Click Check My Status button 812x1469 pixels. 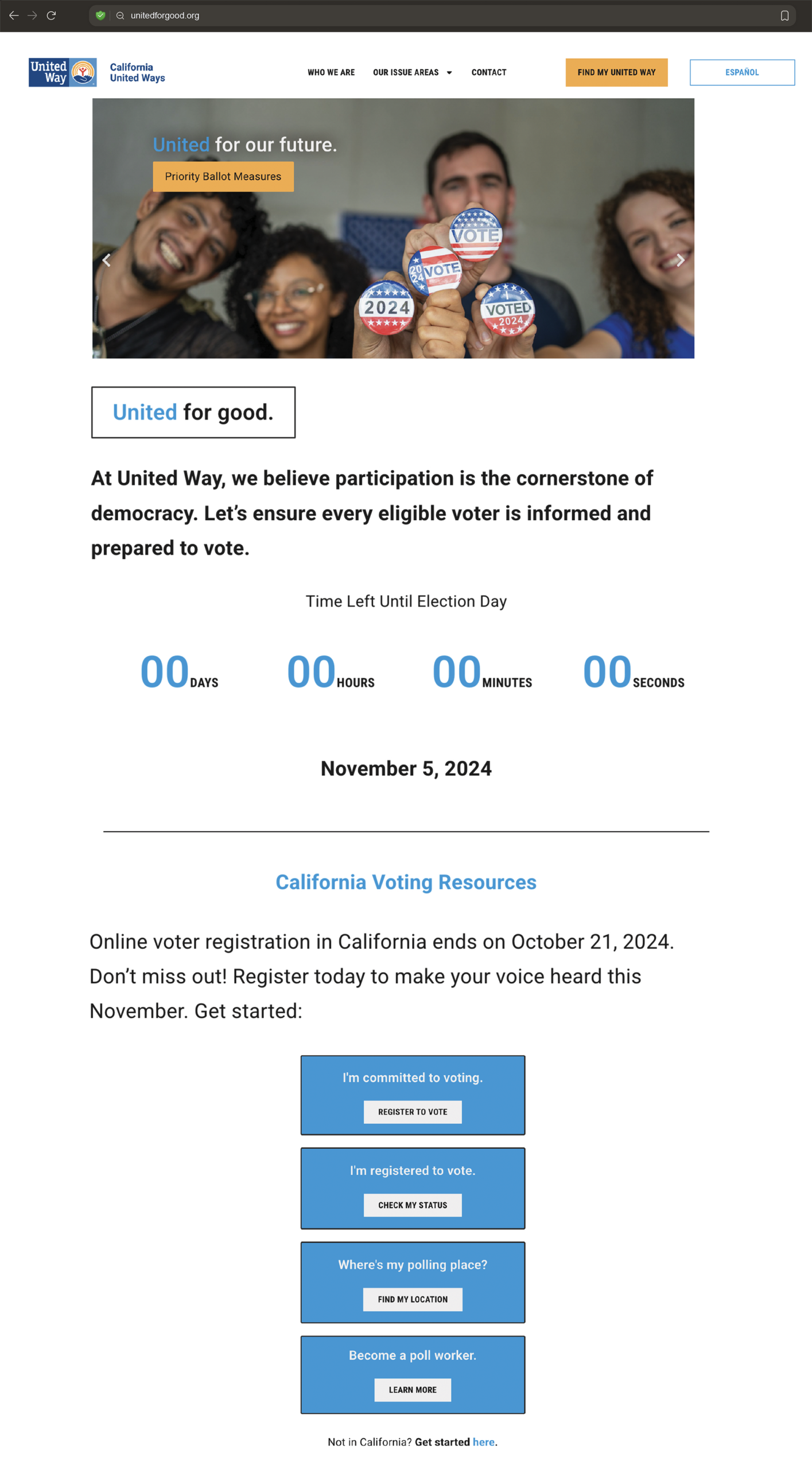point(412,1204)
